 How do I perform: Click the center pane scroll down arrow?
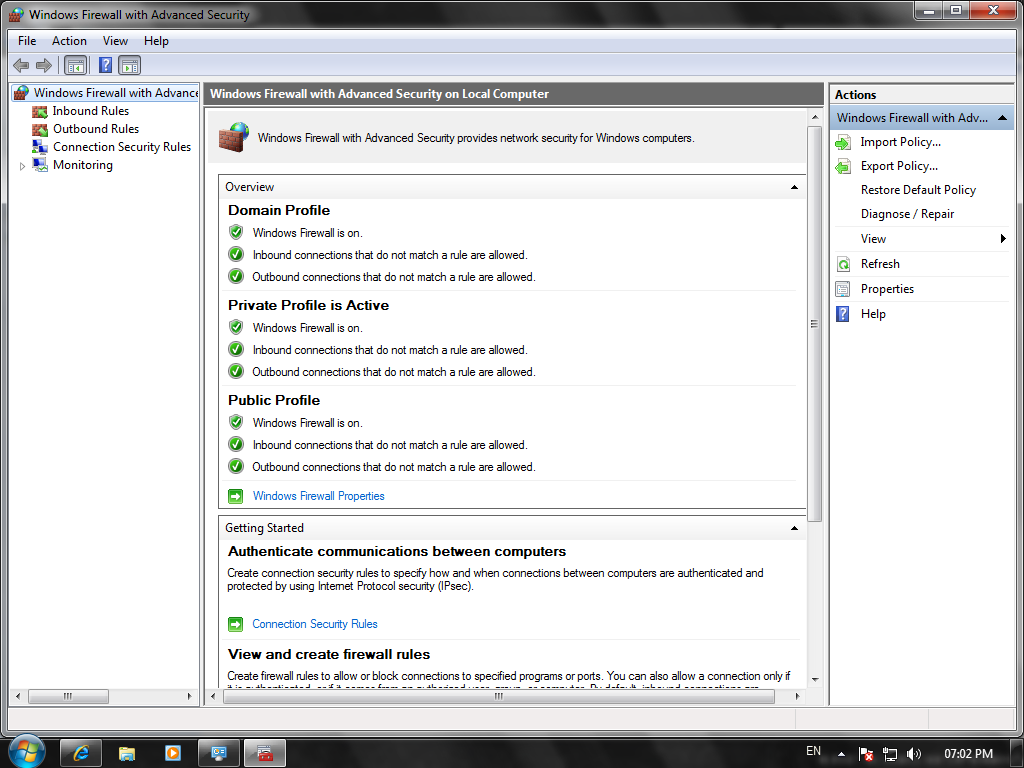tap(814, 680)
